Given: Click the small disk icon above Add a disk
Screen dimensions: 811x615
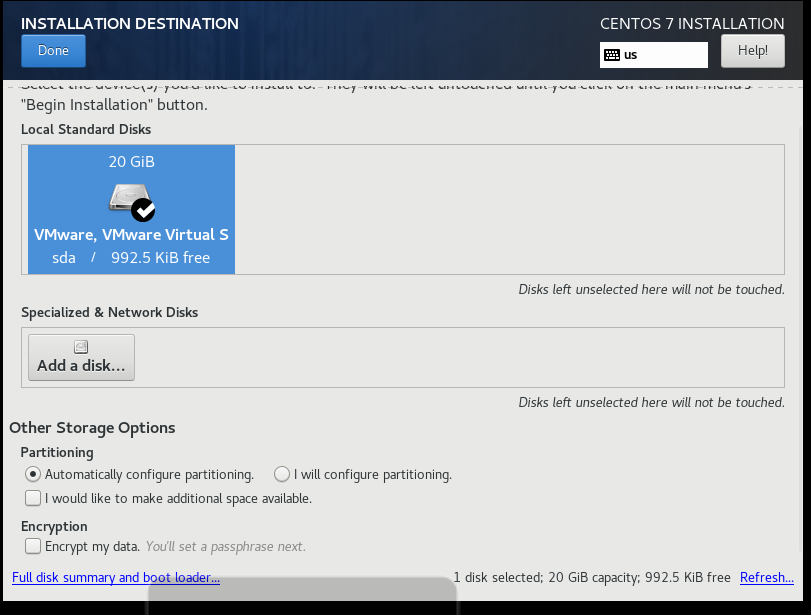Looking at the screenshot, I should [x=81, y=347].
